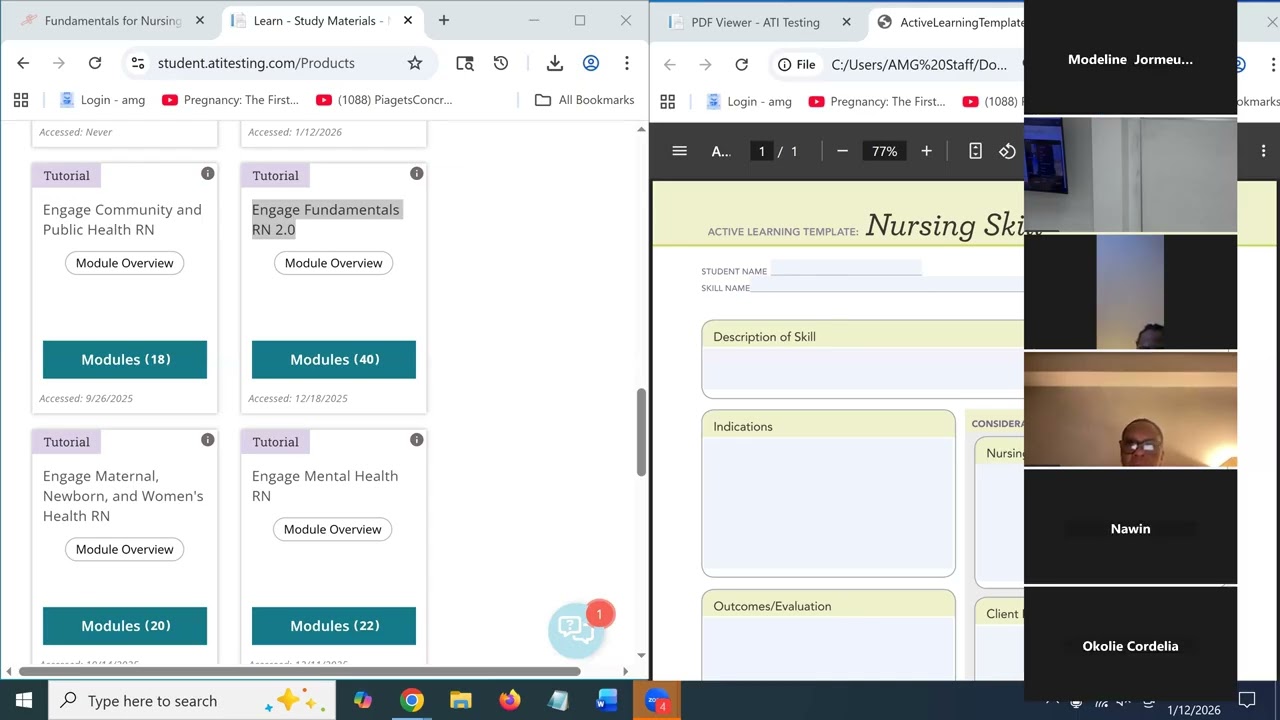Open the Windows Start menu
Image resolution: width=1280 pixels, height=720 pixels.
(x=24, y=700)
